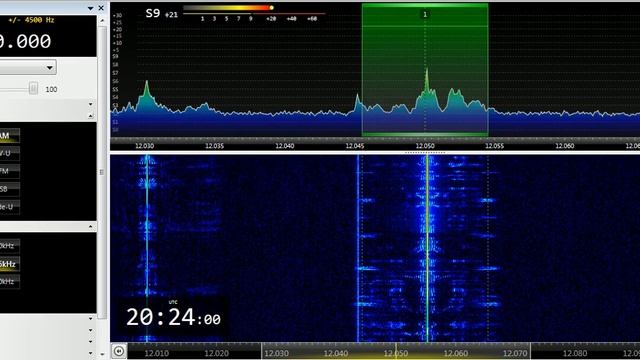The height and width of the screenshot is (360, 640).
Task: Click the left panel scrollbar up arrow
Action: click(x=102, y=20)
